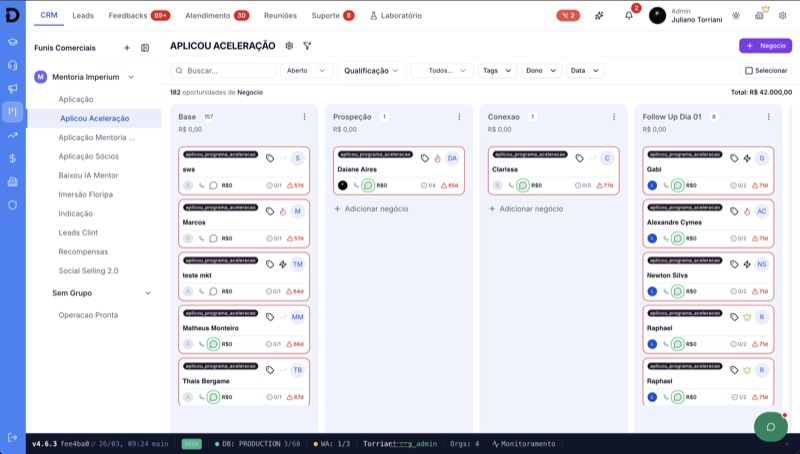Collapse the Sem Grupo section
800x454 pixels.
click(148, 293)
